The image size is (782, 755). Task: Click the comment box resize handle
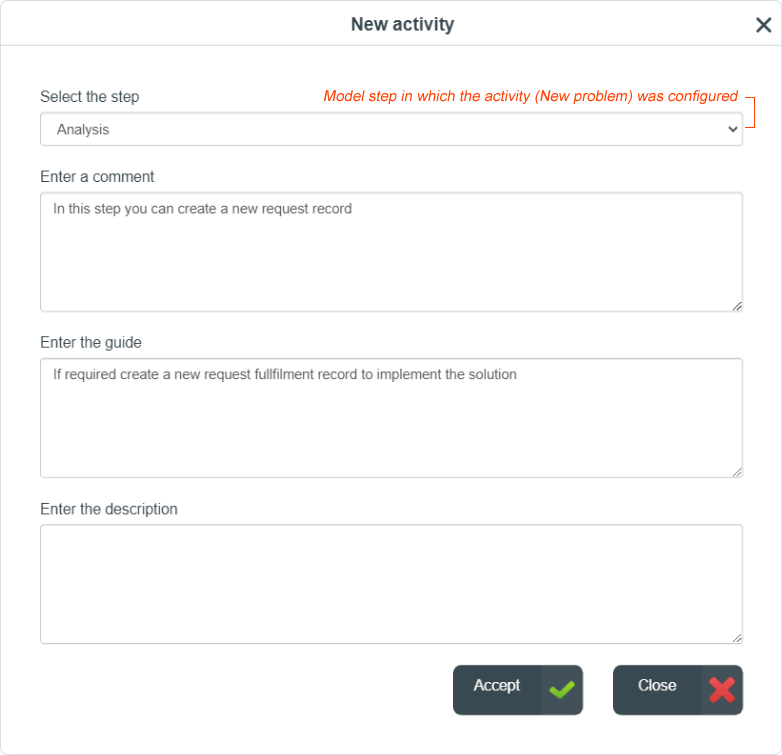(x=737, y=306)
